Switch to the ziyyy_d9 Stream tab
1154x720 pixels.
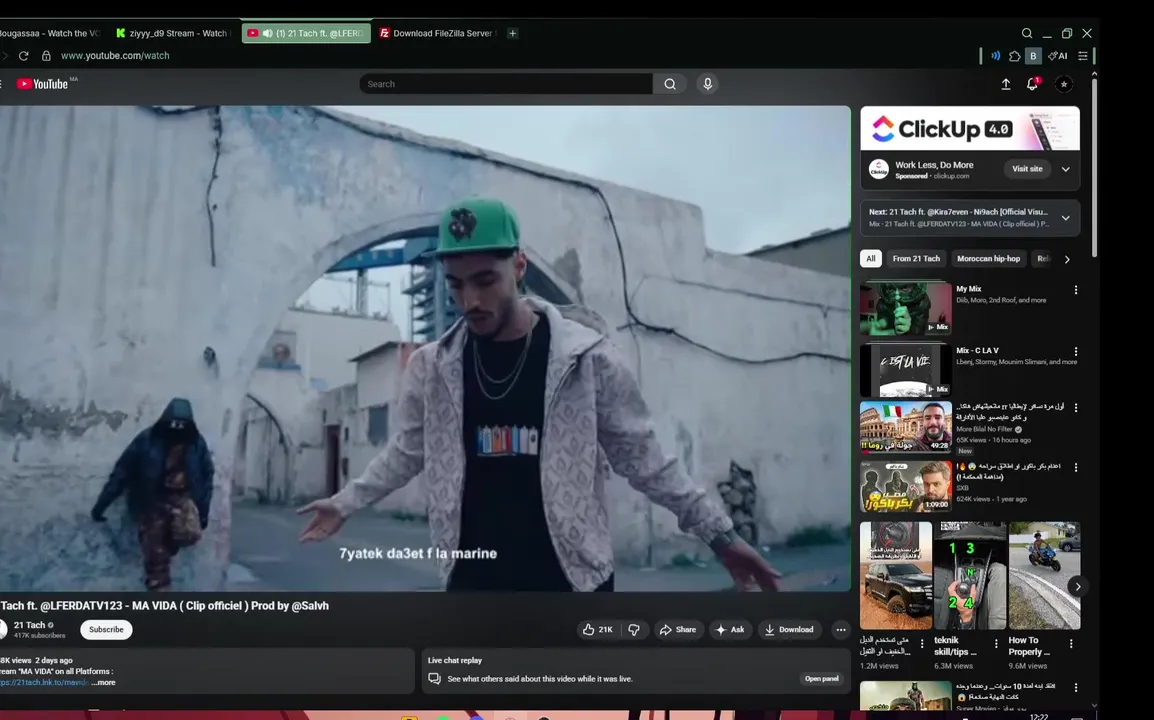(174, 33)
